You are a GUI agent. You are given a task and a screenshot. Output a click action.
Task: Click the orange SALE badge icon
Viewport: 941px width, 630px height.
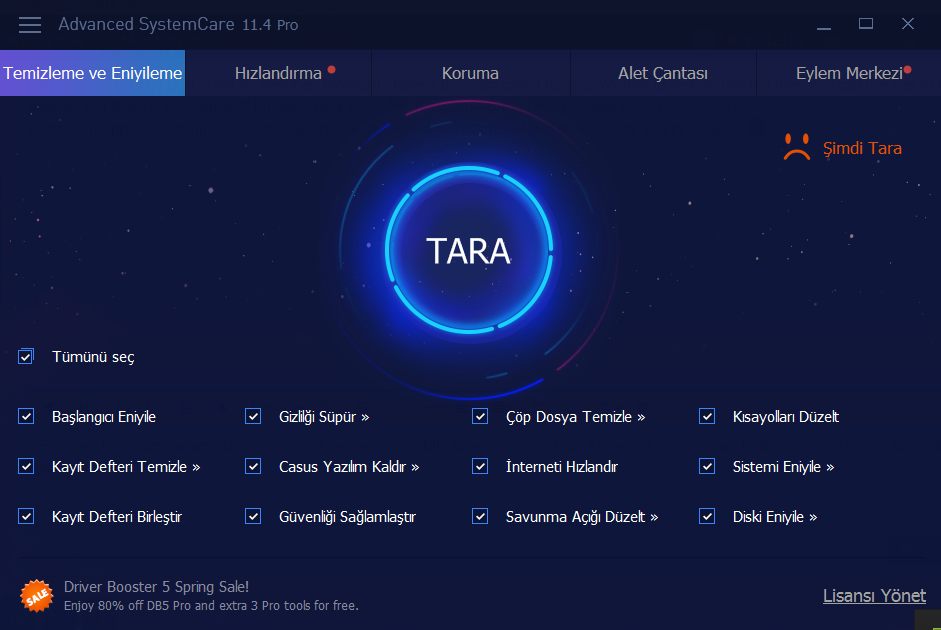[x=37, y=596]
